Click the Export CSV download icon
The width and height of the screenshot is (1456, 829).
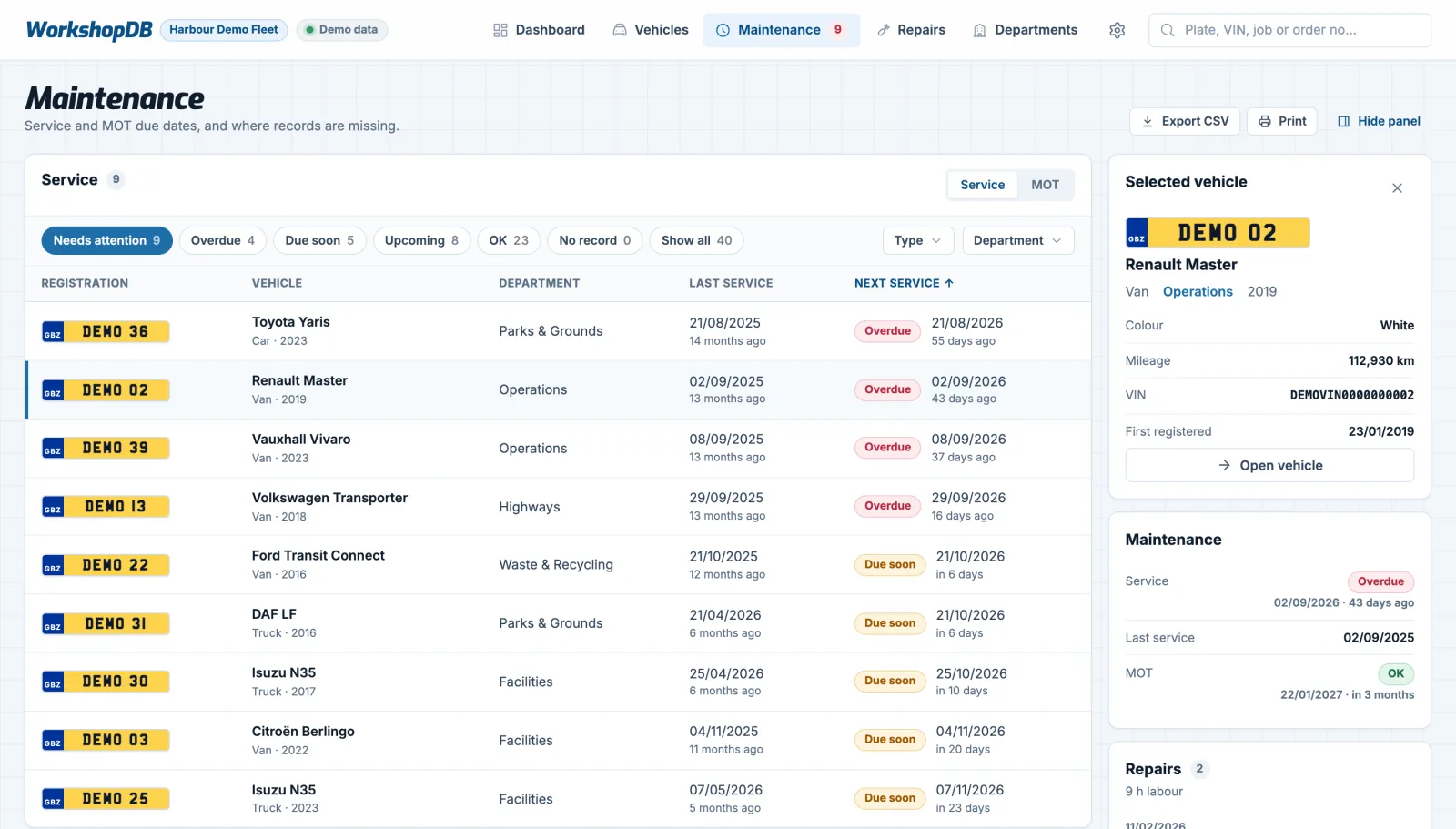[x=1148, y=121]
